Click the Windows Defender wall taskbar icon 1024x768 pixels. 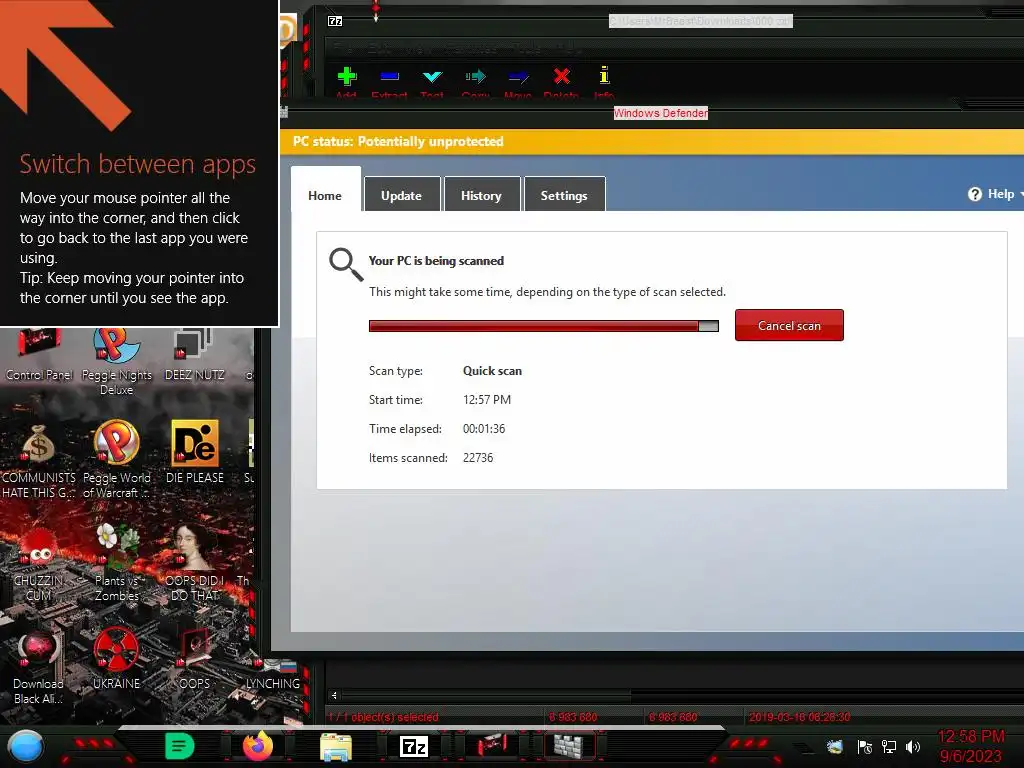[569, 746]
